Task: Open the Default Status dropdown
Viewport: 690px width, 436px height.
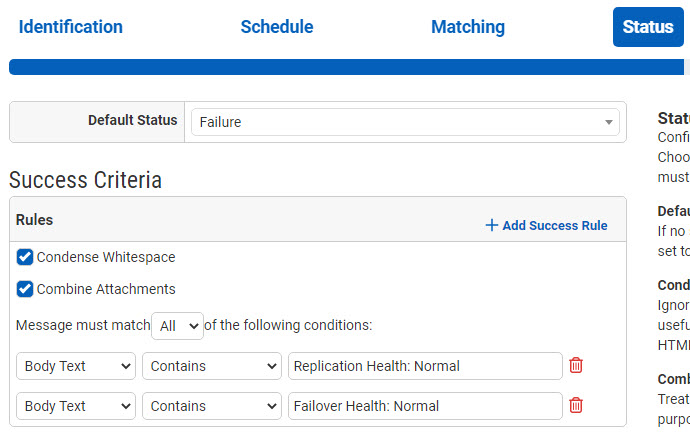Action: tap(404, 122)
